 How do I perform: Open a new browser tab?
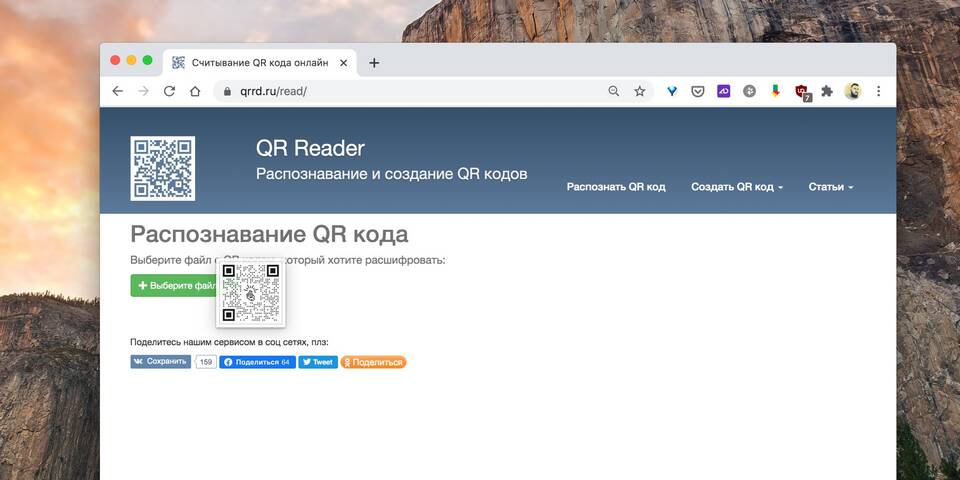point(374,62)
